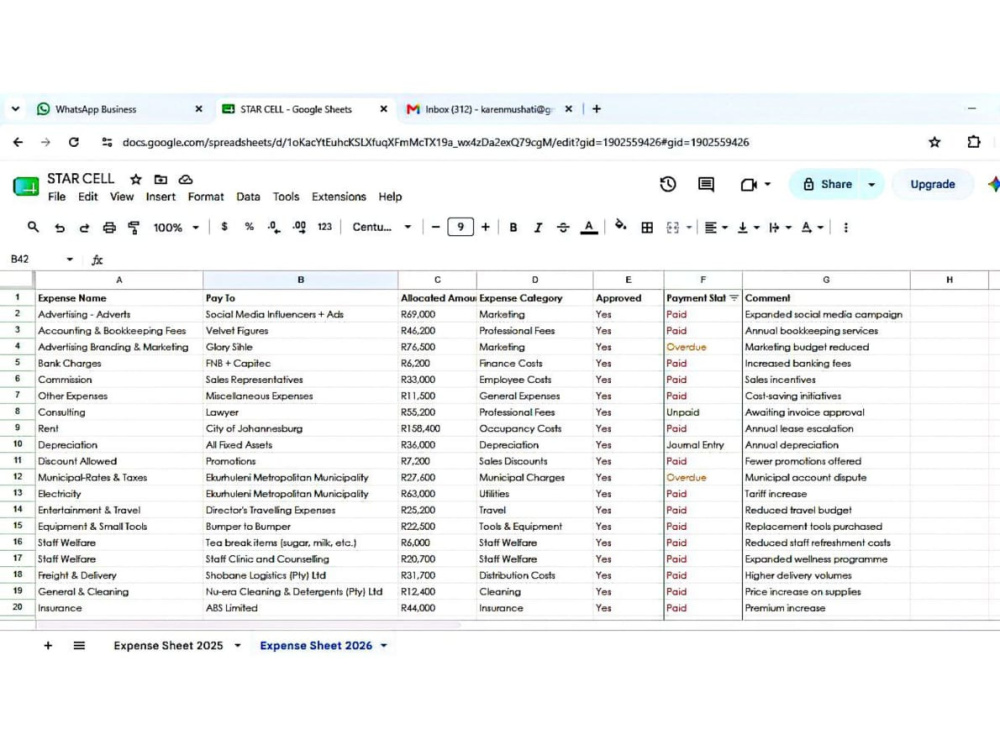The width and height of the screenshot is (1000, 750).
Task: Open the toolbar more options menu
Action: [x=846, y=228]
